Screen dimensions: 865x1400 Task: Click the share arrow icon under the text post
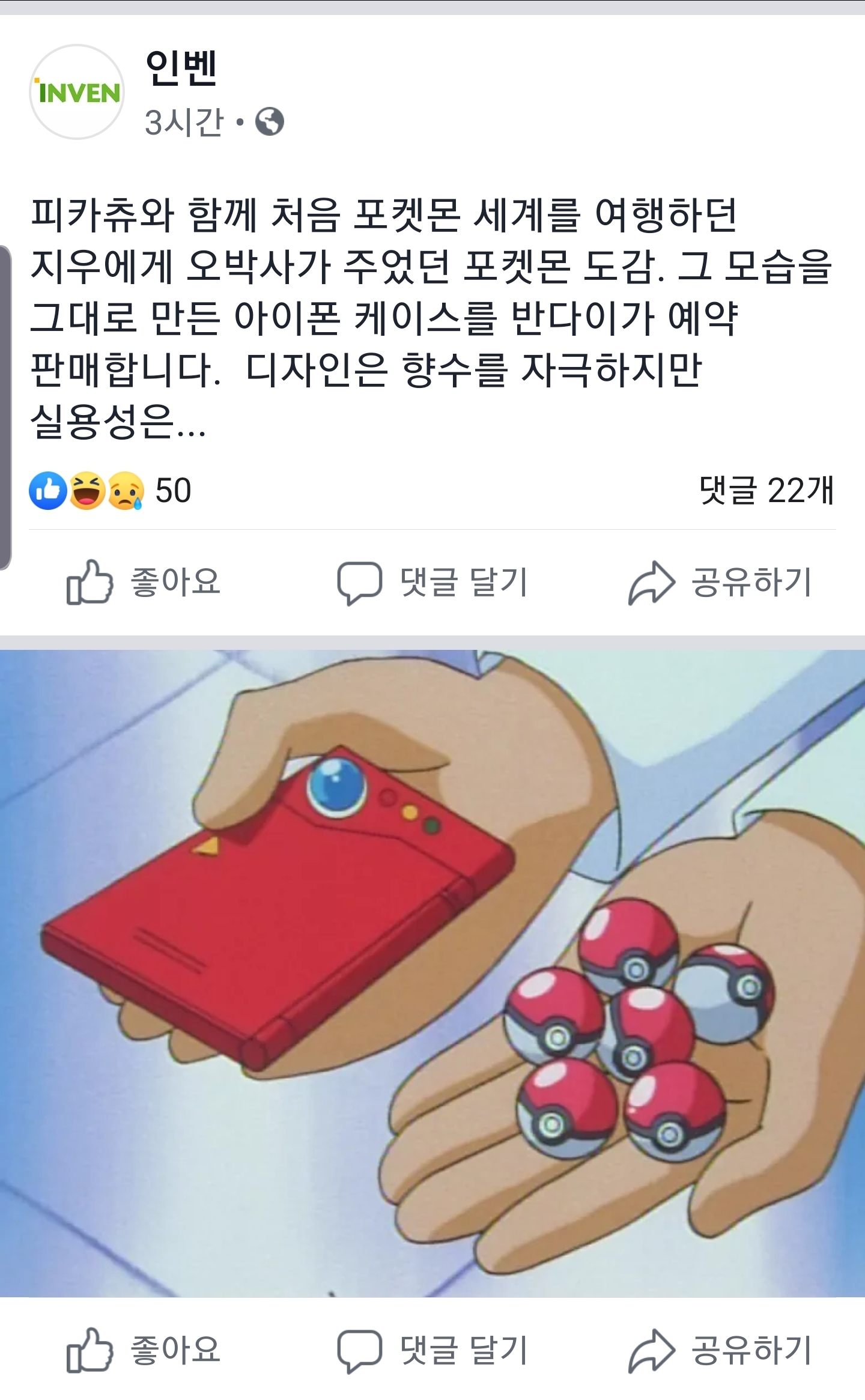pyautogui.click(x=652, y=583)
